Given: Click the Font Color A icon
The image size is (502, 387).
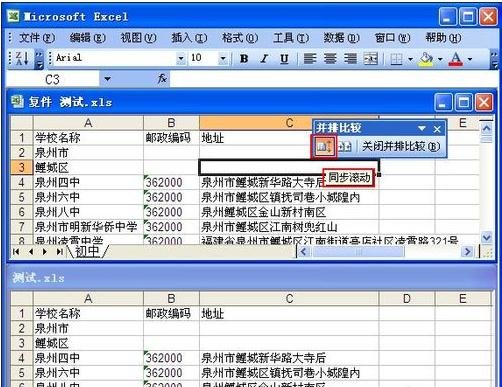Looking at the screenshot, I should [456, 59].
